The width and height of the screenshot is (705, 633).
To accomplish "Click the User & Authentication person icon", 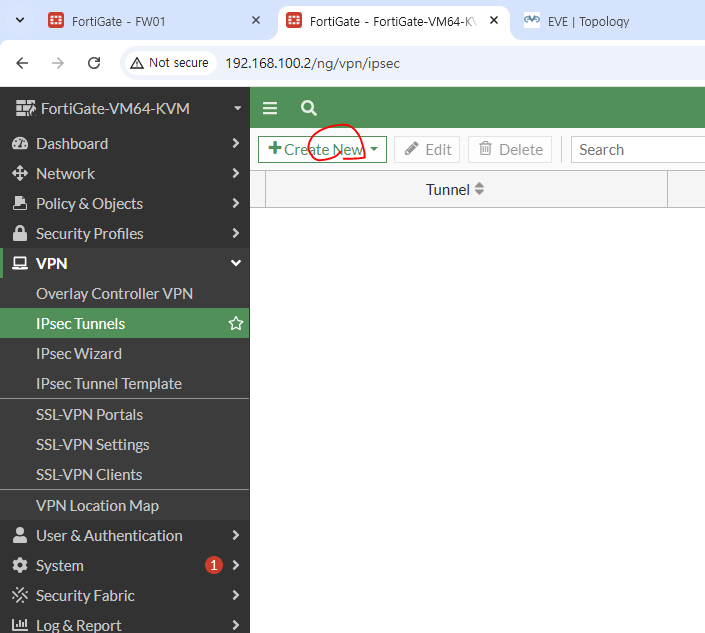I will tap(20, 535).
